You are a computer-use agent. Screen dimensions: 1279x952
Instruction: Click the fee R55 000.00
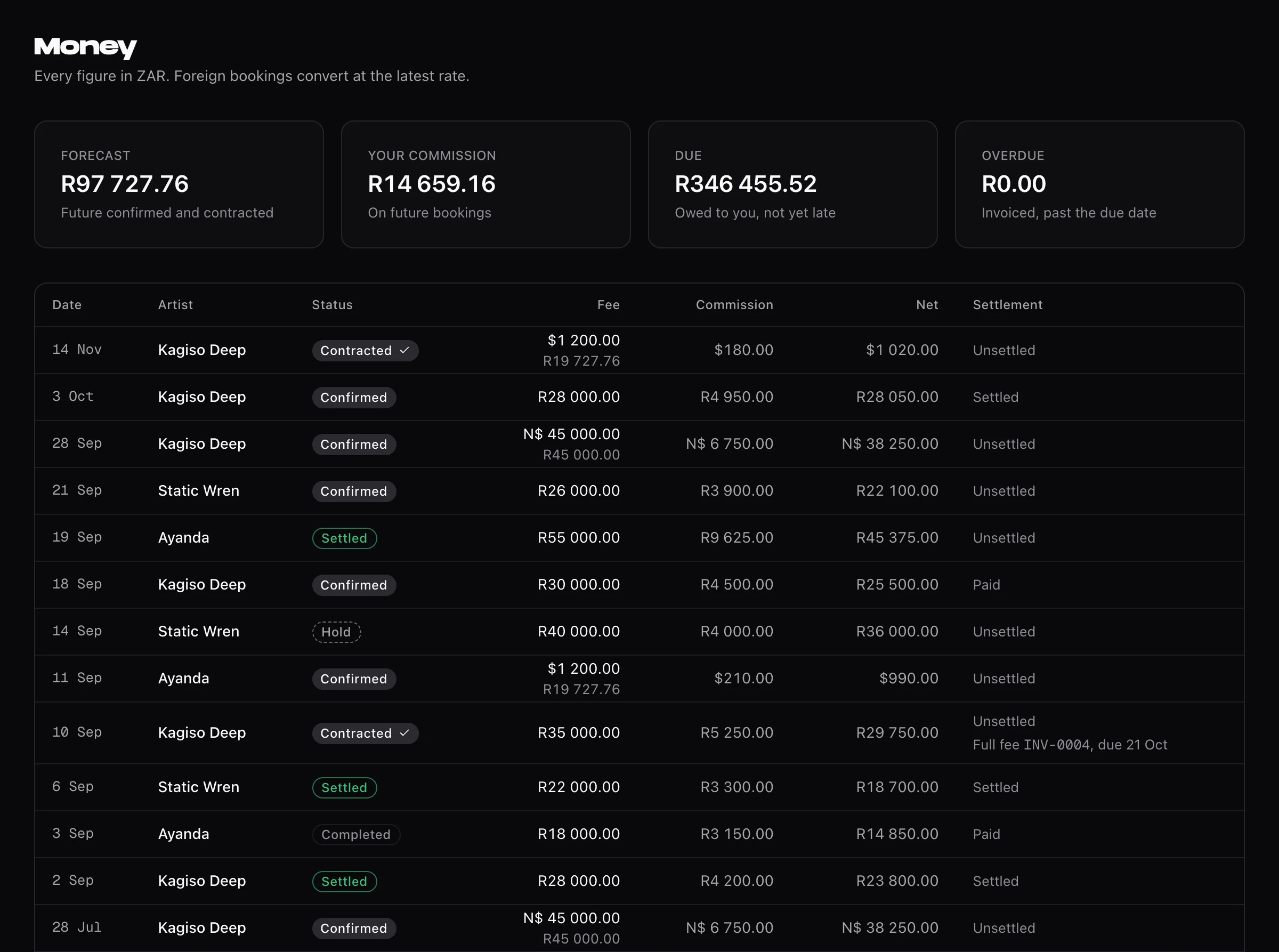578,538
